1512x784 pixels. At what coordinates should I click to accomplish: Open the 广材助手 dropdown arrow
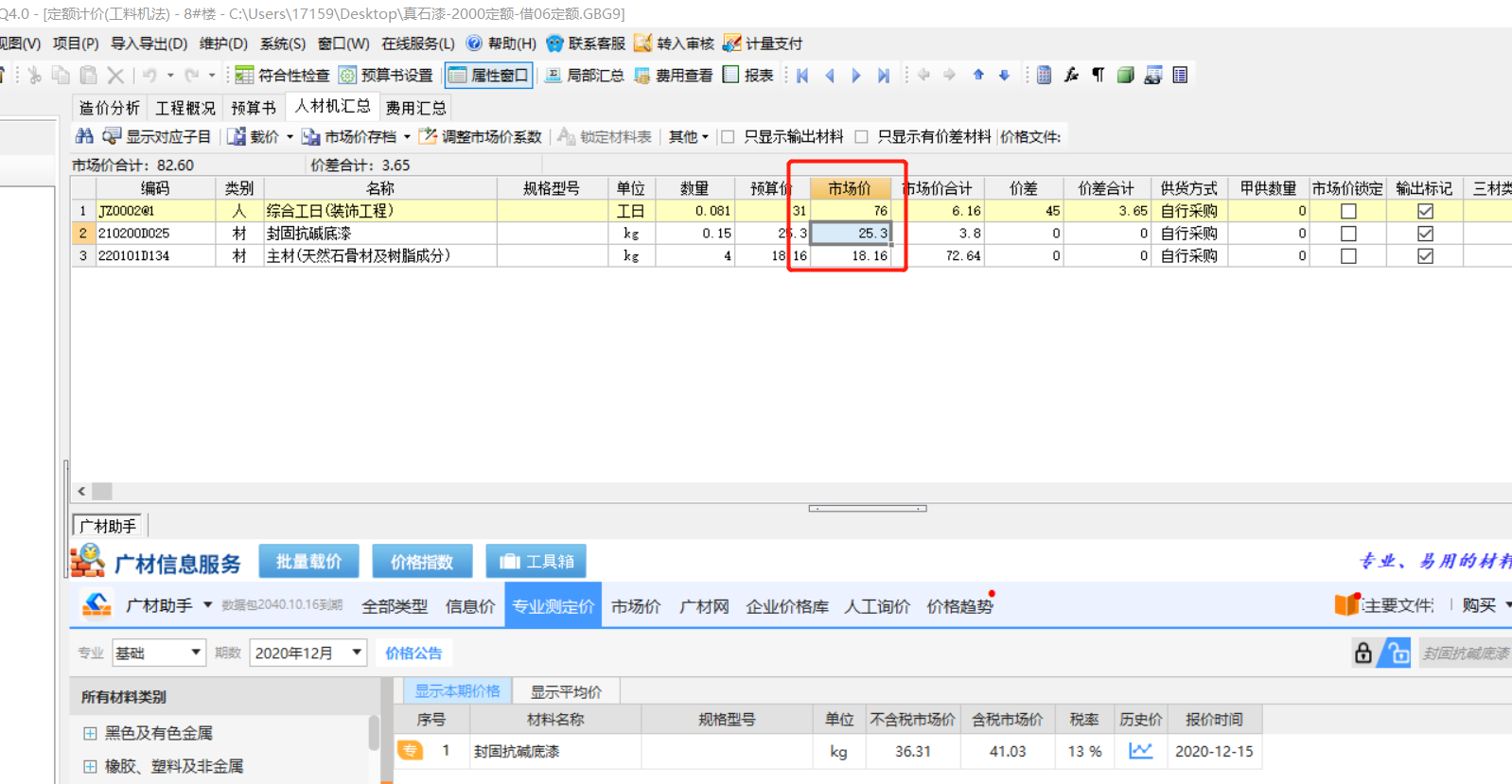point(207,605)
